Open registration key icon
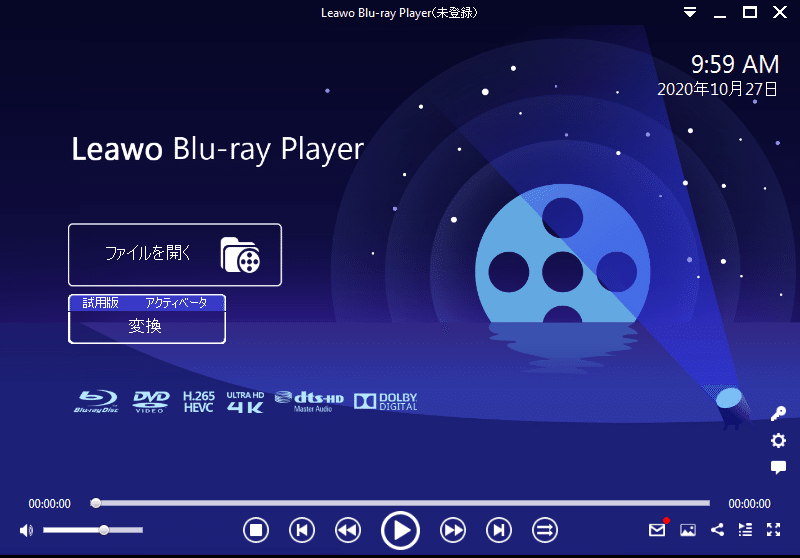Image resolution: width=800 pixels, height=558 pixels. pyautogui.click(x=778, y=413)
